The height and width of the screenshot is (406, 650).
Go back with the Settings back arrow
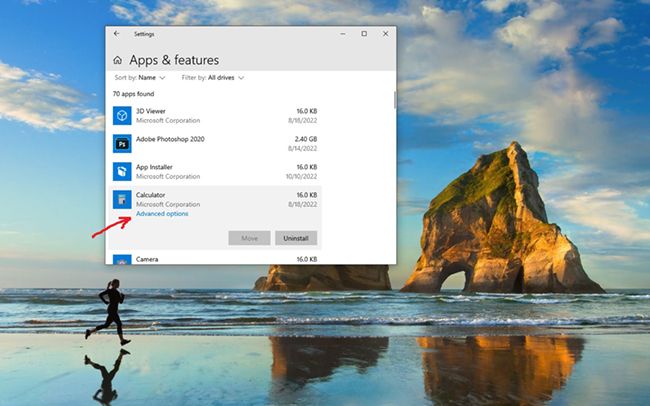point(116,34)
